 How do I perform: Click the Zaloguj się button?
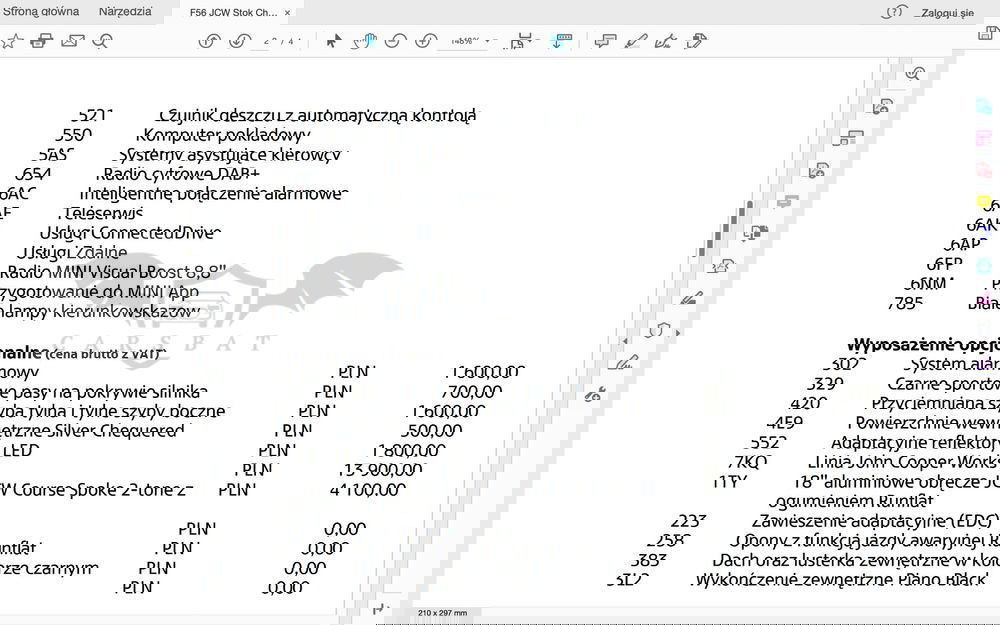click(947, 12)
